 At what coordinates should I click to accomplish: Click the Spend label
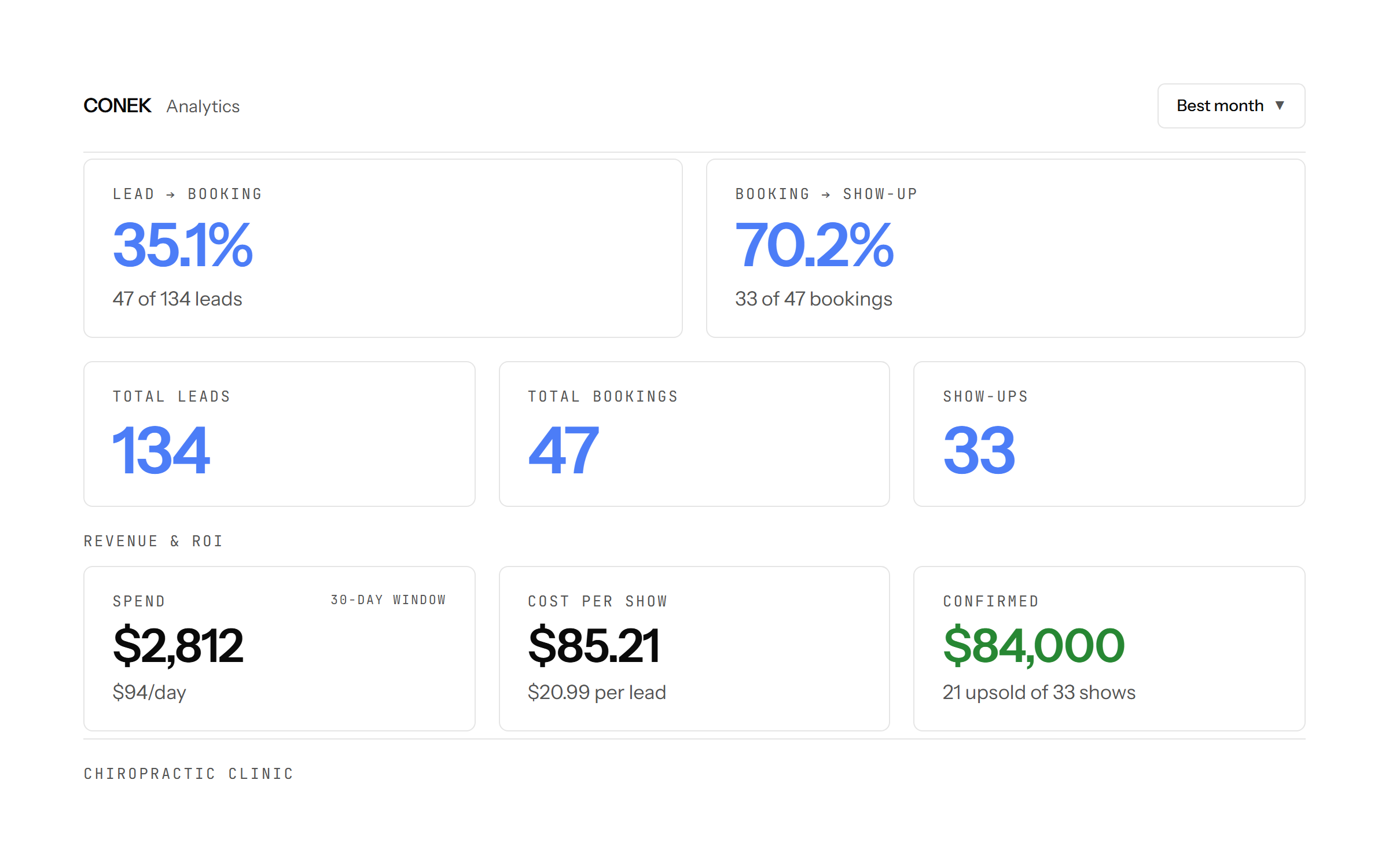tap(139, 601)
